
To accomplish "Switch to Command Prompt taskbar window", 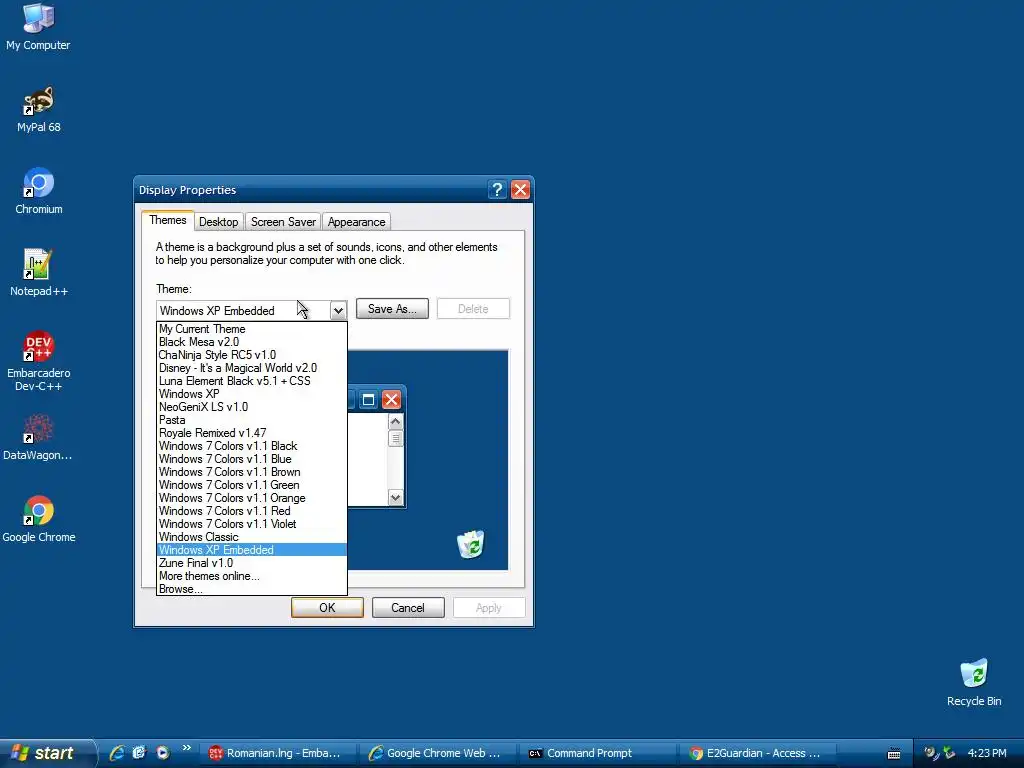I will pos(596,753).
